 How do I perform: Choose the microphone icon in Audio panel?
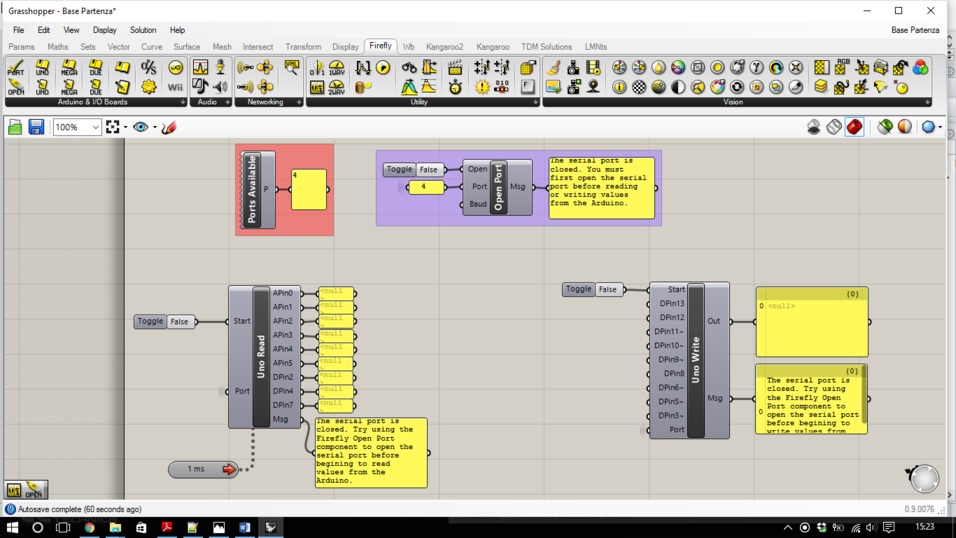220,68
